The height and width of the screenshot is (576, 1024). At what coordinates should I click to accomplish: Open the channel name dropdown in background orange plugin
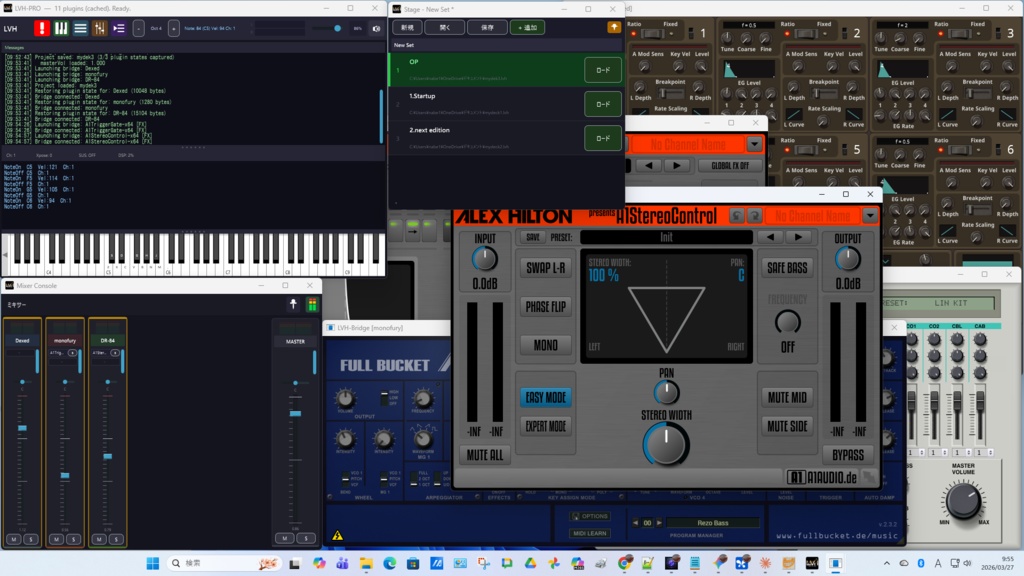754,144
